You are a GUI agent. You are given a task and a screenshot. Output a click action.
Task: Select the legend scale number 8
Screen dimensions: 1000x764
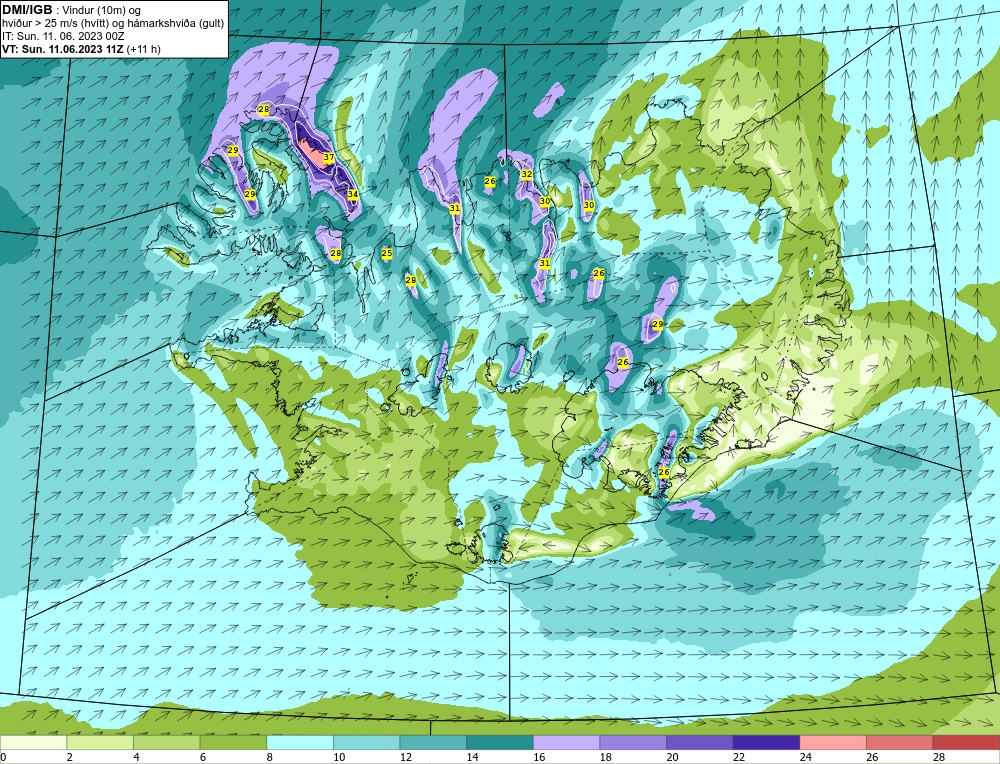coord(270,757)
